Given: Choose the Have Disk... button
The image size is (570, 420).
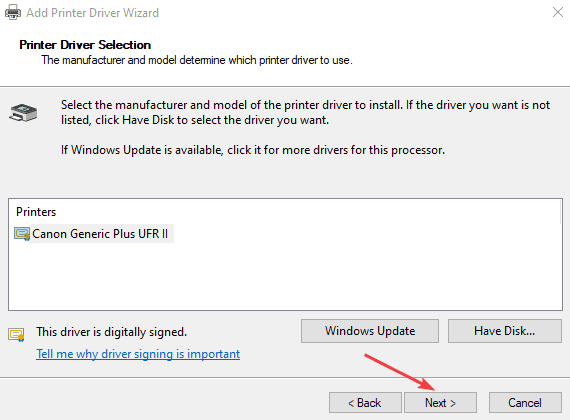Looking at the screenshot, I should click(505, 331).
